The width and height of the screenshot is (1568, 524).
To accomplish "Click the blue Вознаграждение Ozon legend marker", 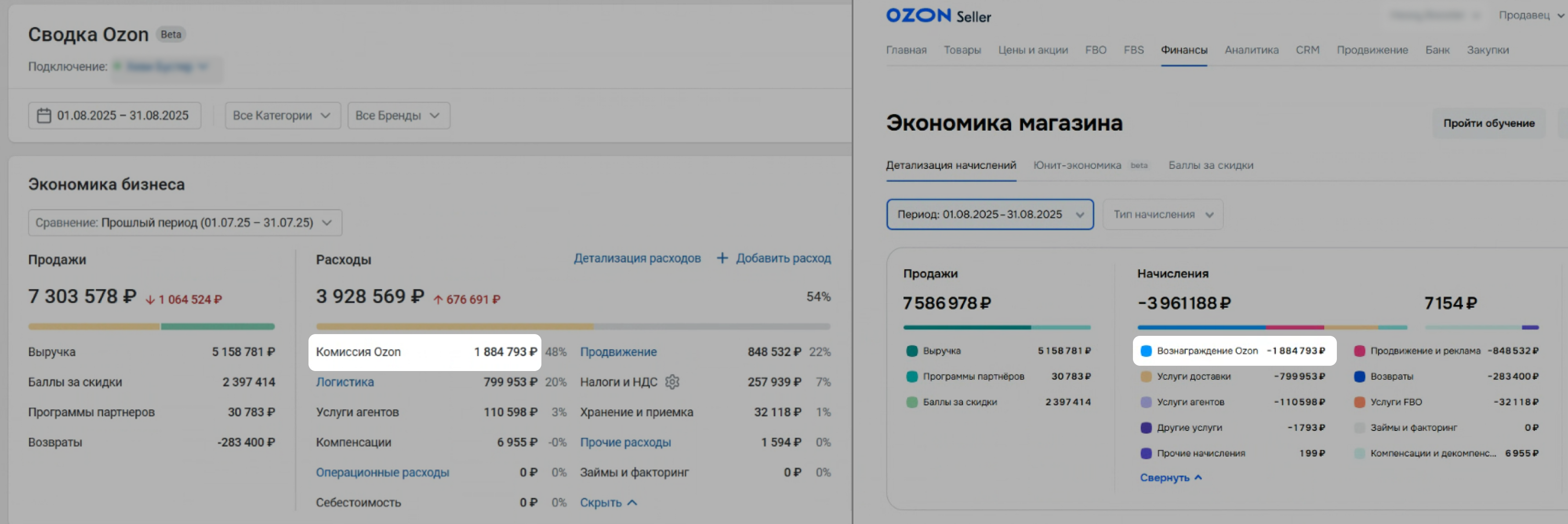I will pos(1146,350).
